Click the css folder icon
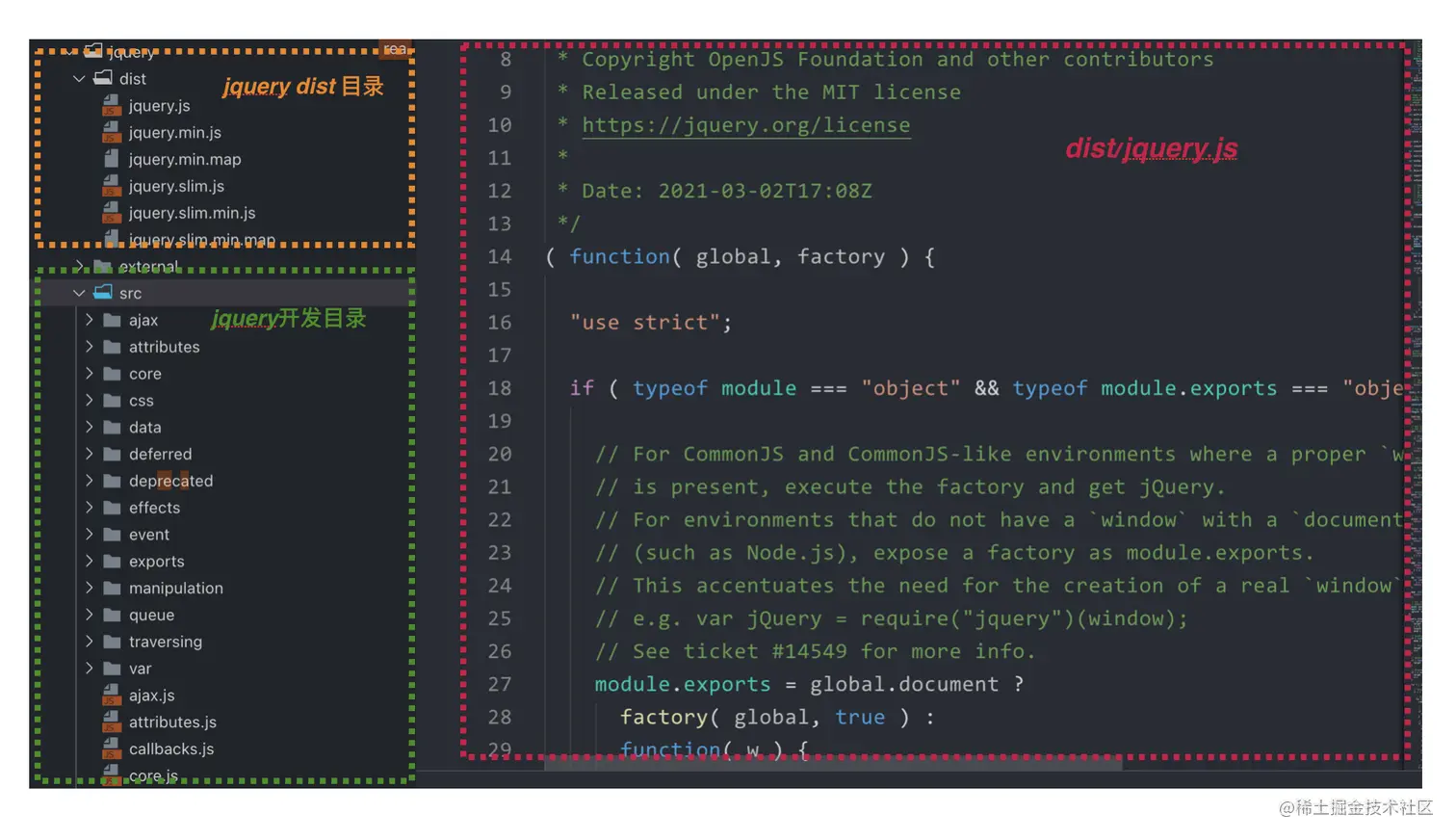 point(112,400)
